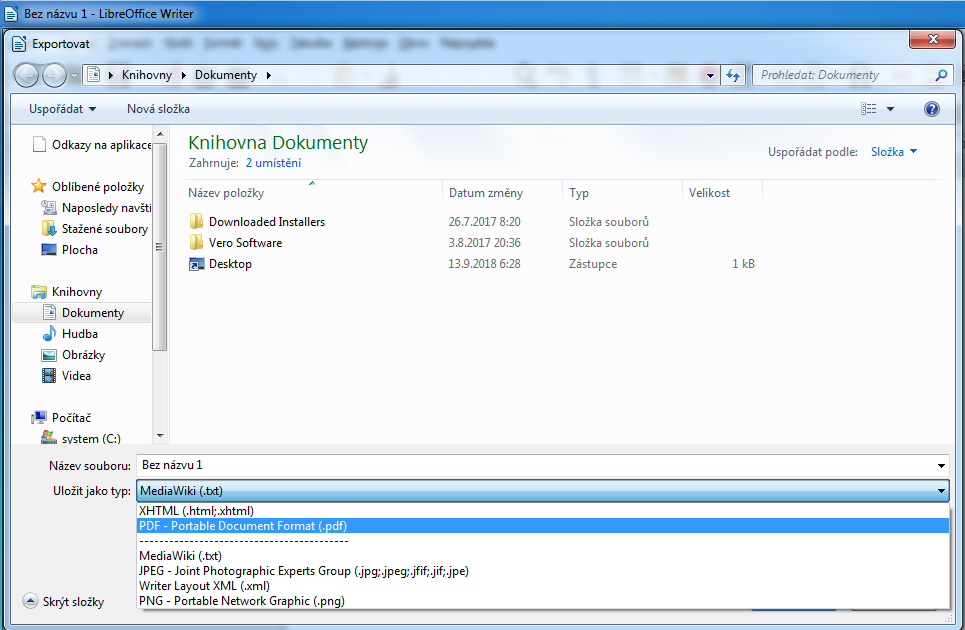Sort by the Datum změny column header
The height and width of the screenshot is (630, 965).
pos(486,193)
